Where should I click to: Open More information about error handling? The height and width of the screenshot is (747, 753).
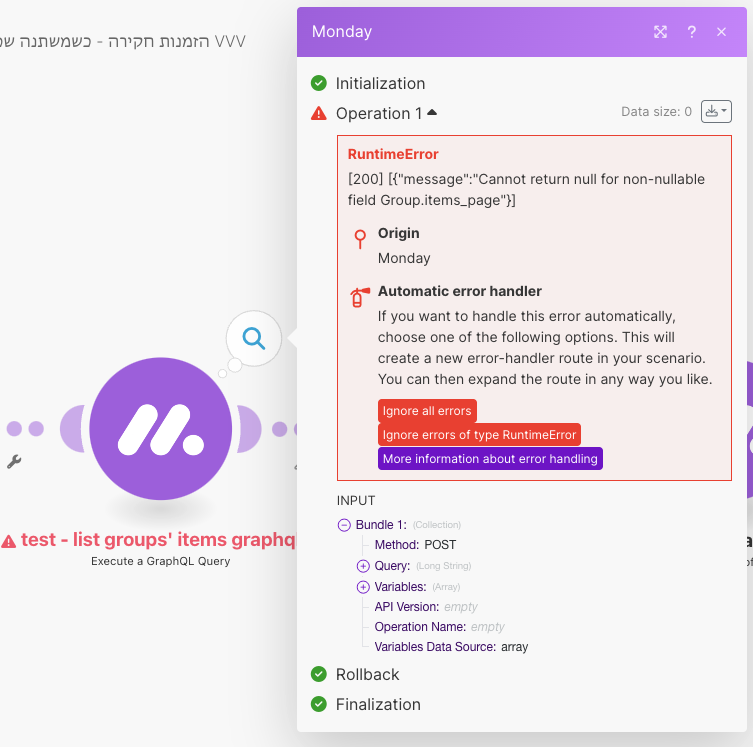point(490,459)
